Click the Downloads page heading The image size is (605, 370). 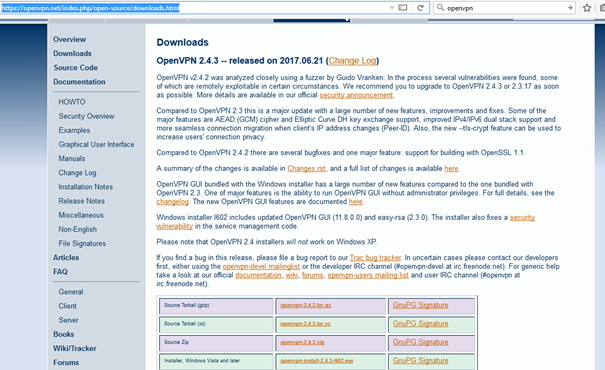tap(183, 42)
